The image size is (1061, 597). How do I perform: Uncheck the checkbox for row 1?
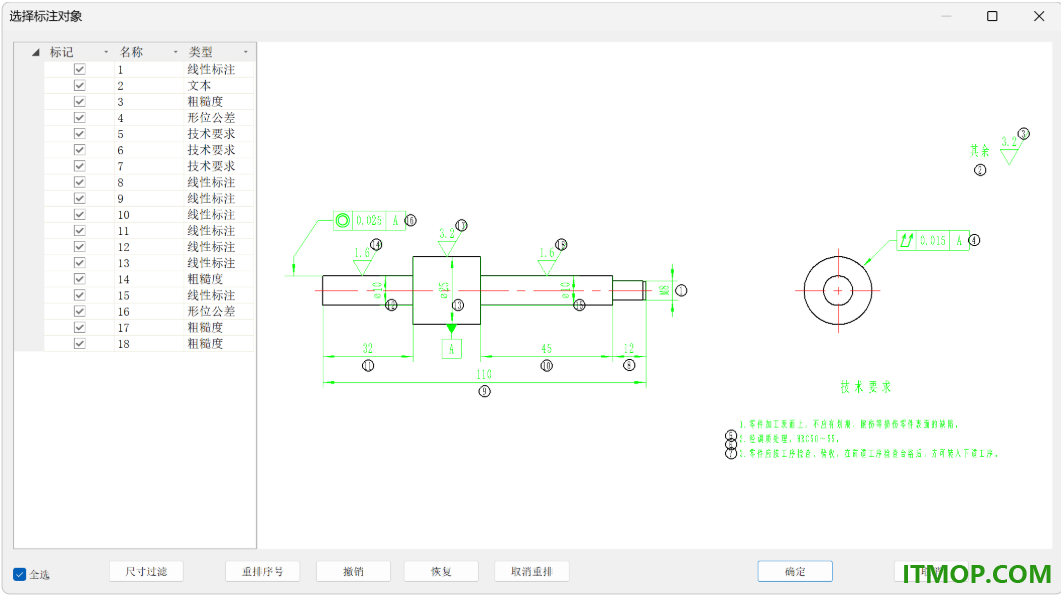click(x=80, y=69)
